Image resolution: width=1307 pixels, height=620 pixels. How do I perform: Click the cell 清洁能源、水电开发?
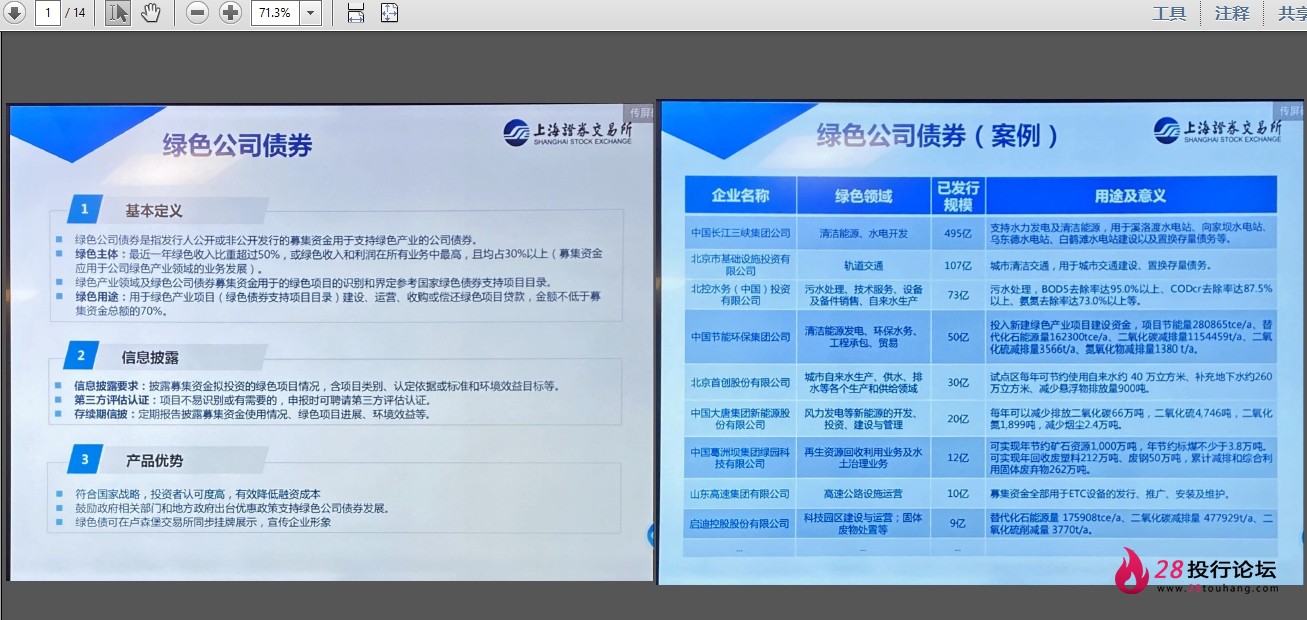pos(863,233)
